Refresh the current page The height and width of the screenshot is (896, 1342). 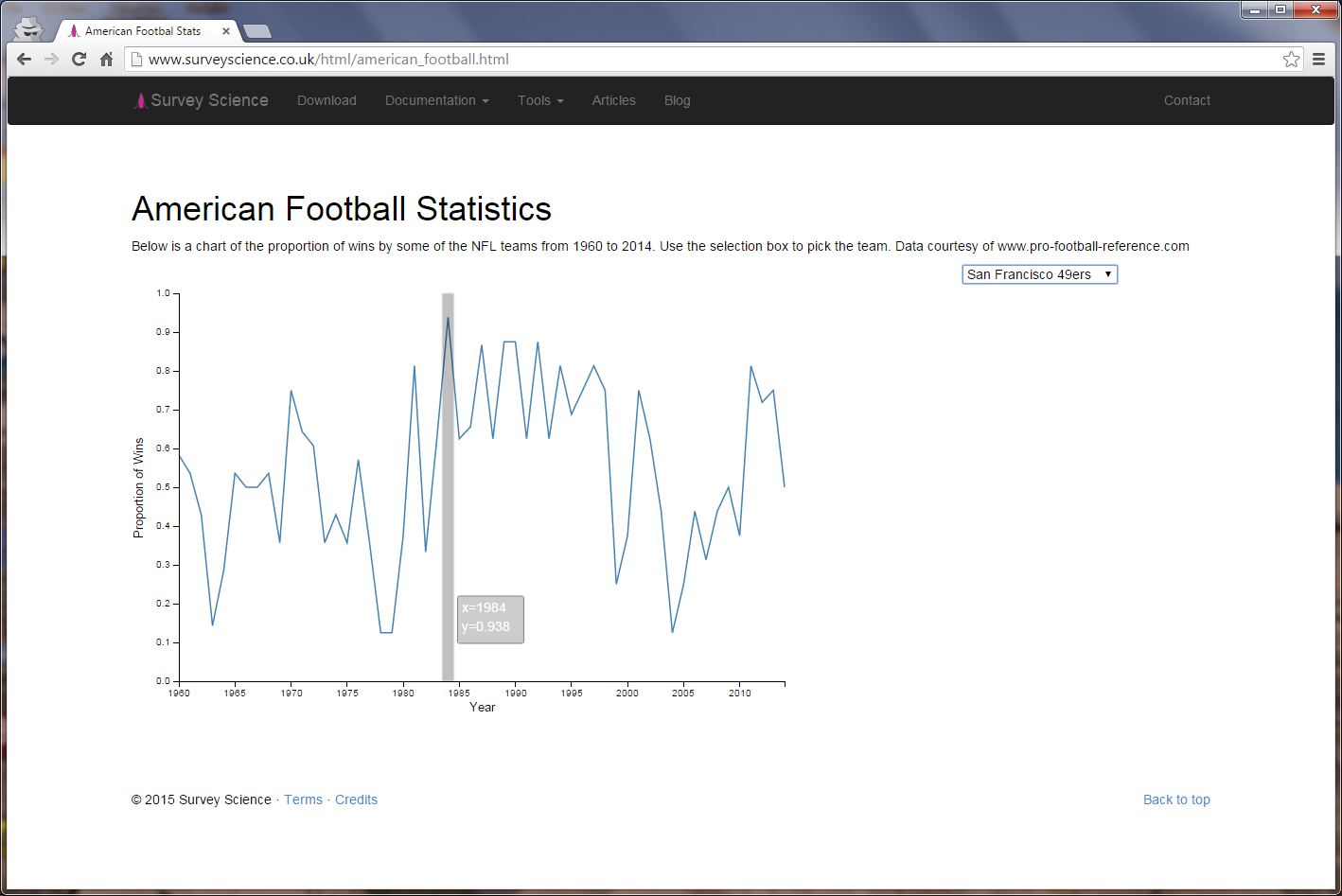(79, 59)
